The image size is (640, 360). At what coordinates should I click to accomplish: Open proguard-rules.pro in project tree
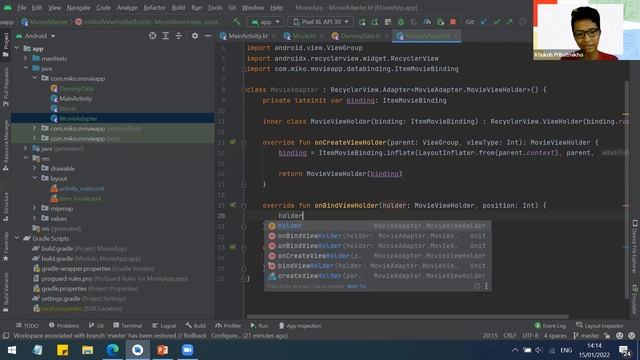click(x=67, y=279)
